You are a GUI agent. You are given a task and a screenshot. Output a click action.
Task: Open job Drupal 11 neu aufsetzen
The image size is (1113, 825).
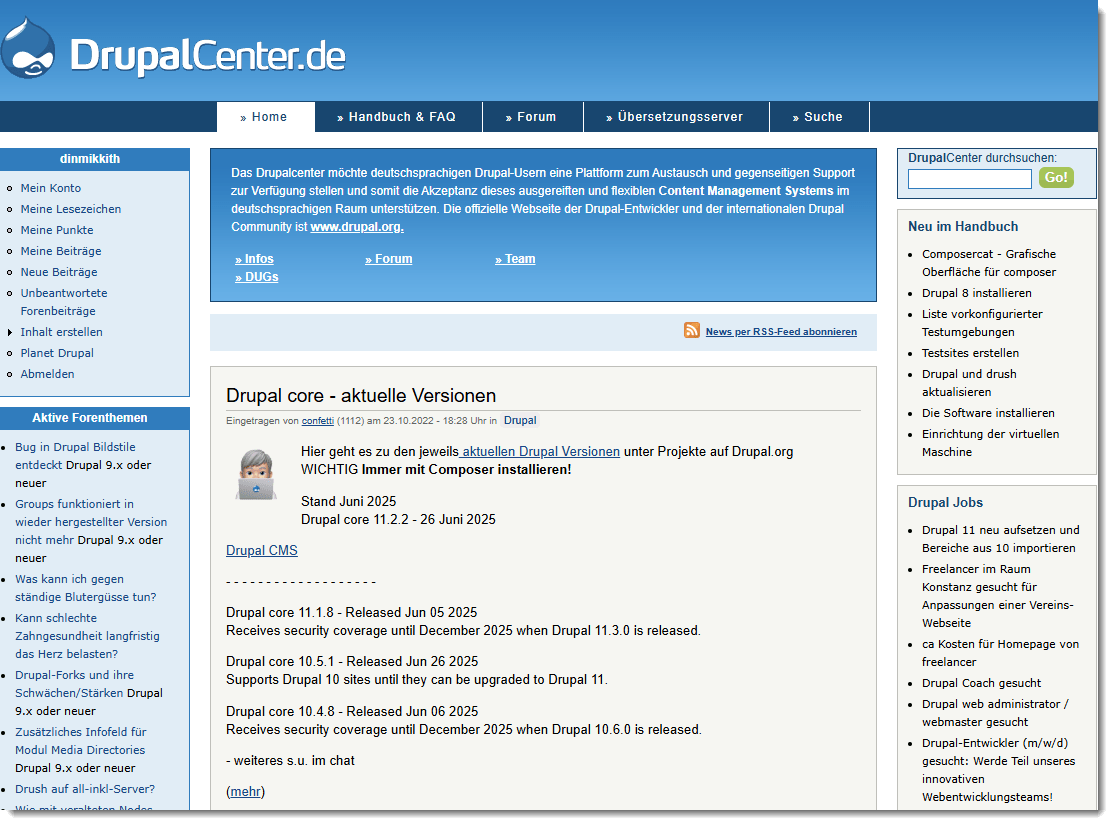(x=1000, y=539)
